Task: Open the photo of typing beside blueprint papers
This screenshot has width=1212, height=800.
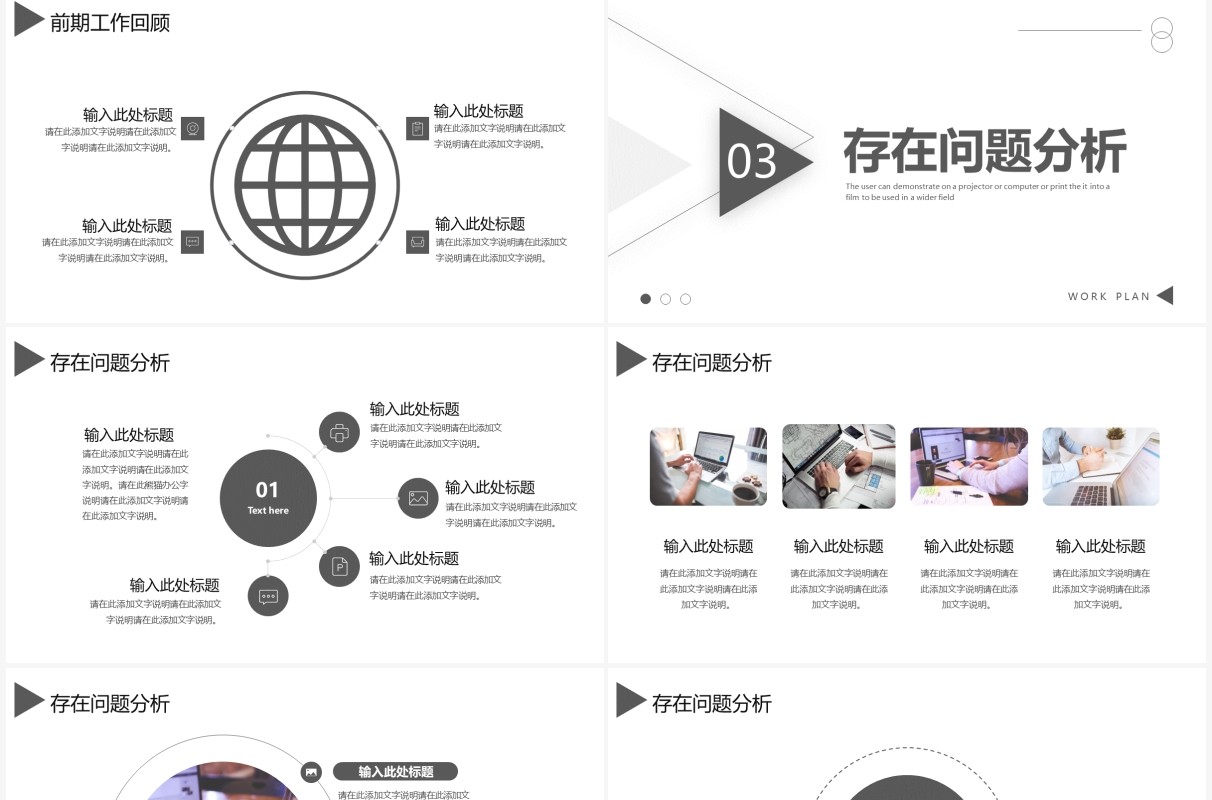Action: [838, 466]
